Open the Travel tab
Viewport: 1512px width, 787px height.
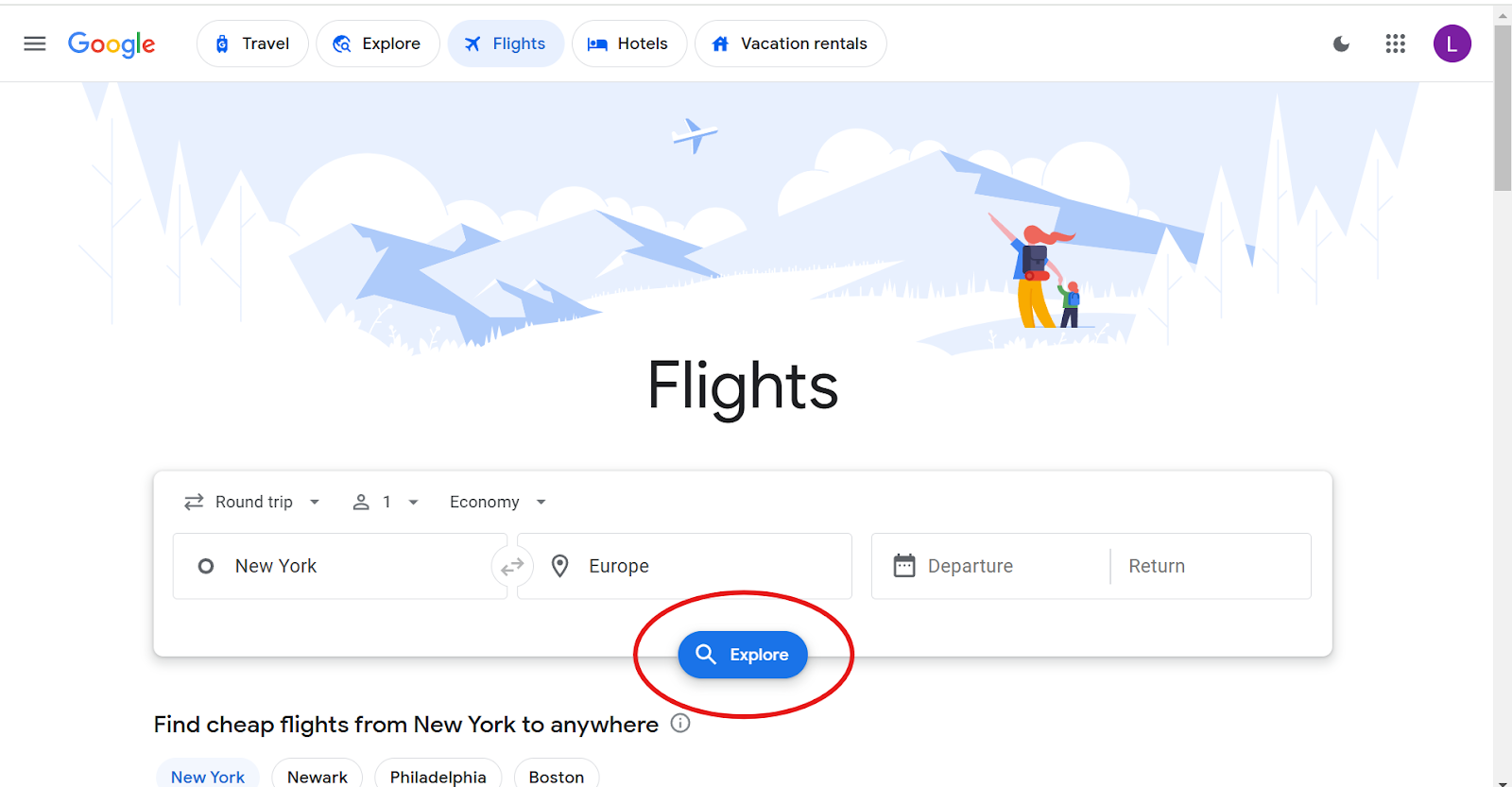(252, 43)
